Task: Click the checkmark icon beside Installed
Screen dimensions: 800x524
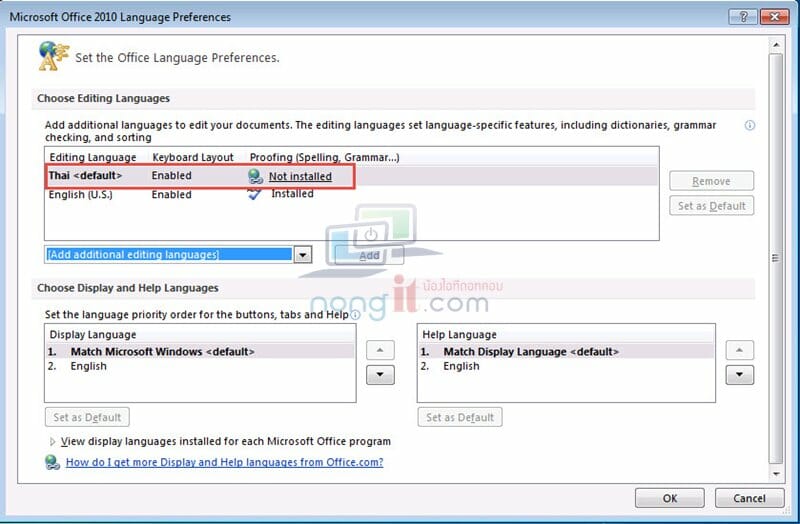Action: [x=254, y=194]
